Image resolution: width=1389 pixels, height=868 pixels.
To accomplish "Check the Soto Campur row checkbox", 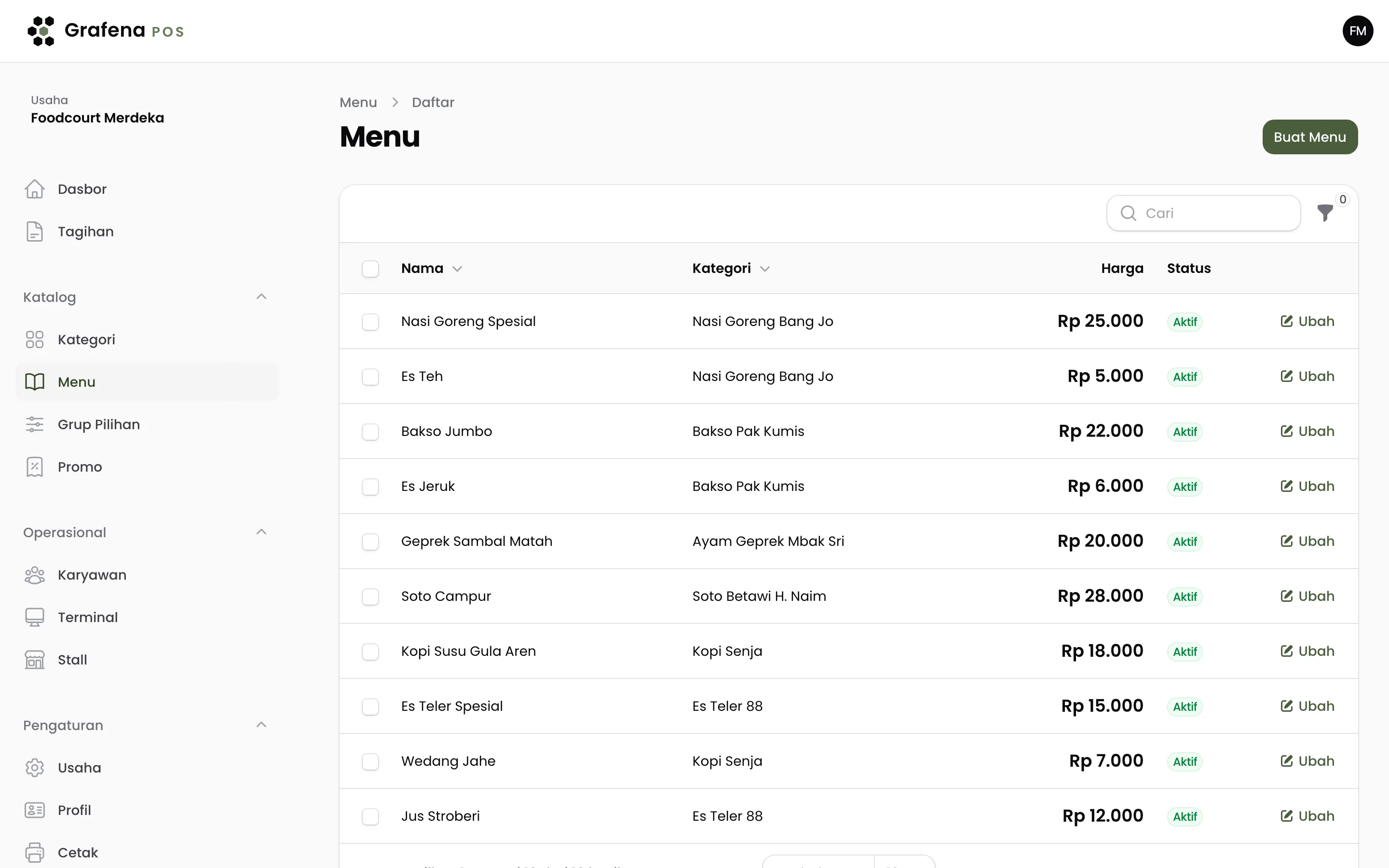I will tap(370, 597).
